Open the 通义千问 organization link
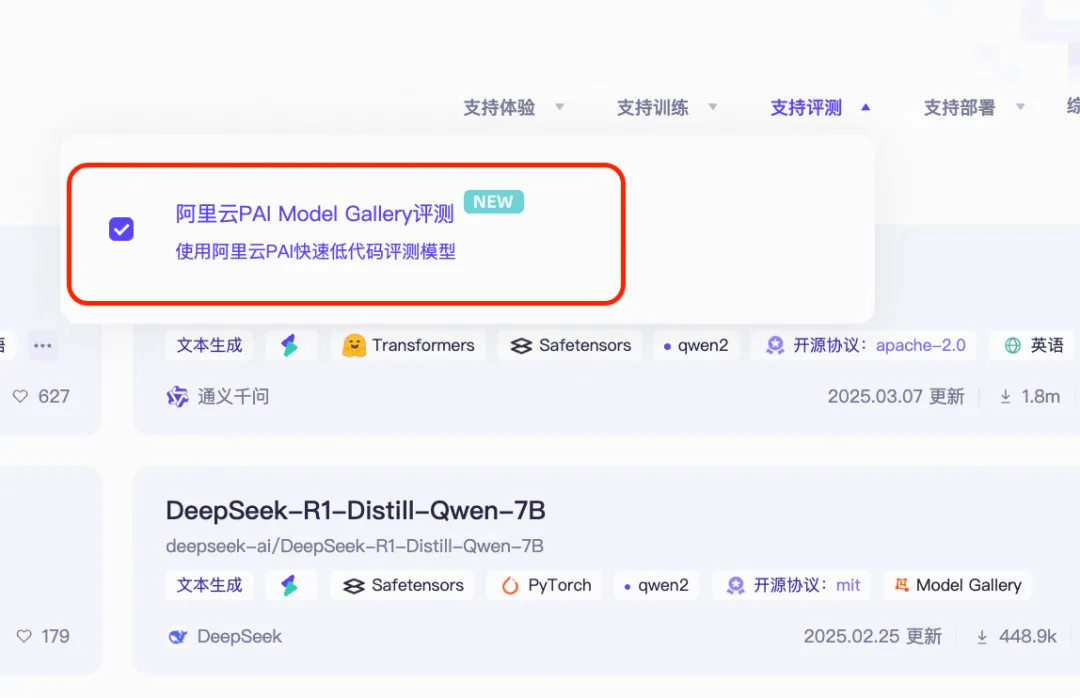1080x698 pixels. [233, 397]
